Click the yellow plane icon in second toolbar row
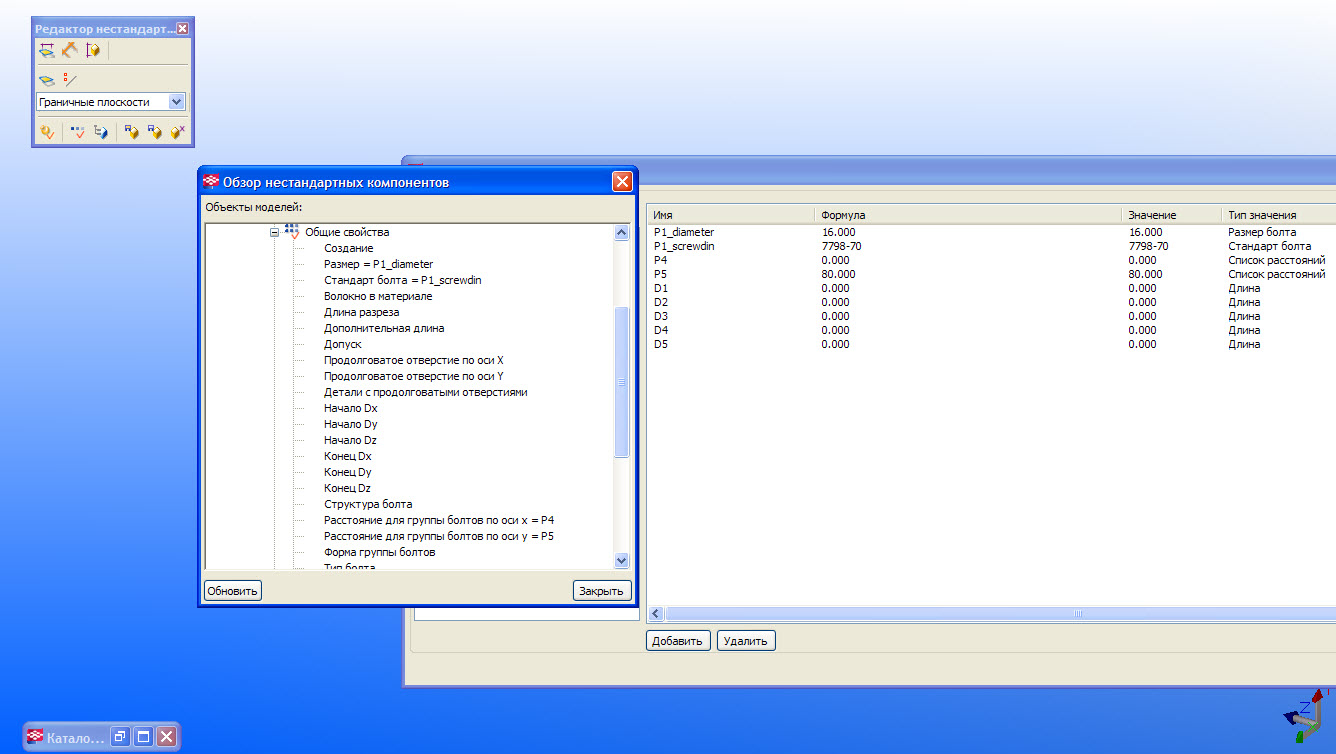Viewport: 1336px width, 754px height. pos(46,79)
